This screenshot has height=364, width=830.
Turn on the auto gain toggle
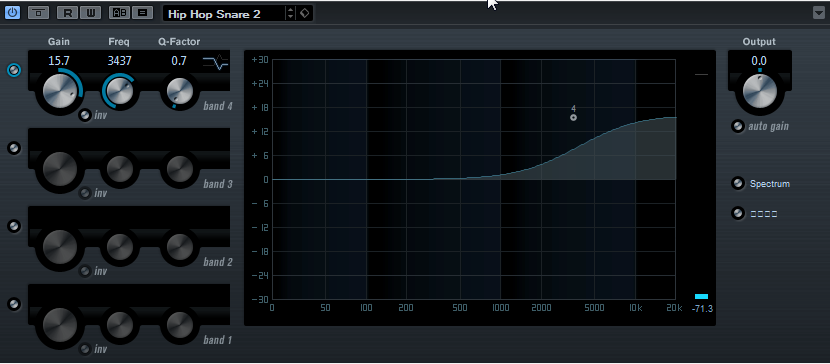[x=738, y=126]
